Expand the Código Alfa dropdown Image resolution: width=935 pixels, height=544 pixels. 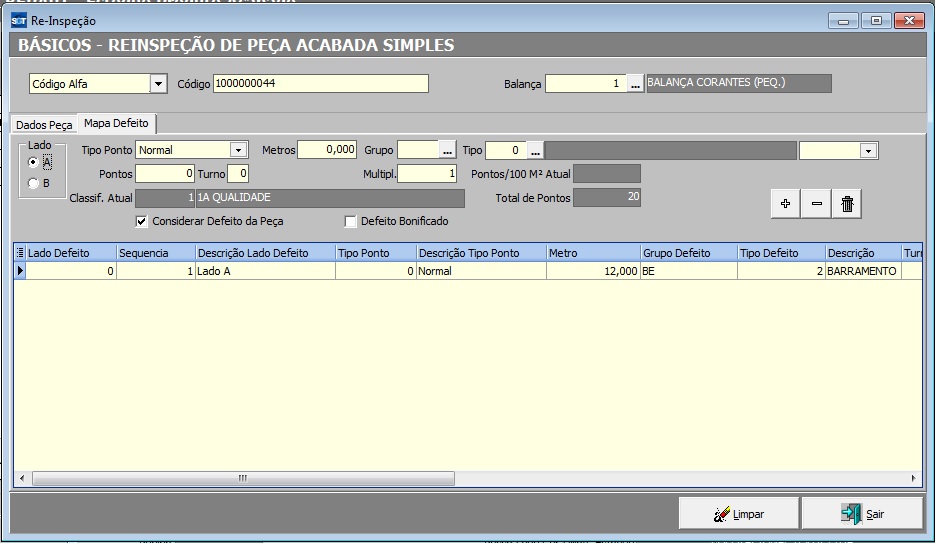[x=158, y=84]
